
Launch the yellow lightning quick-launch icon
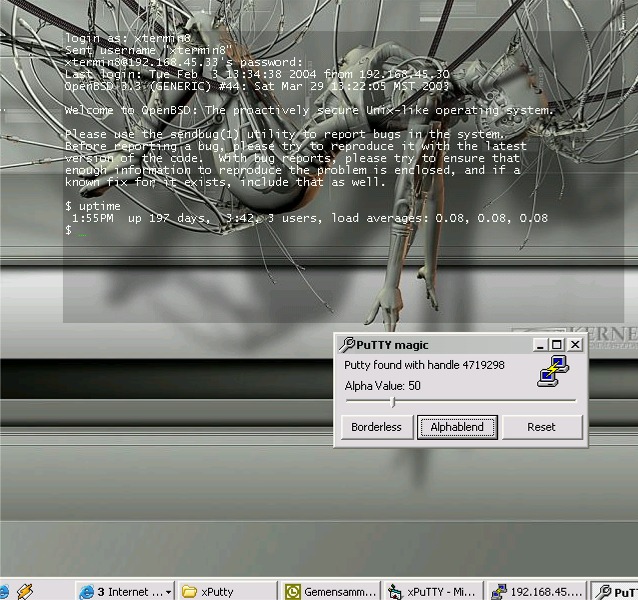click(x=25, y=591)
